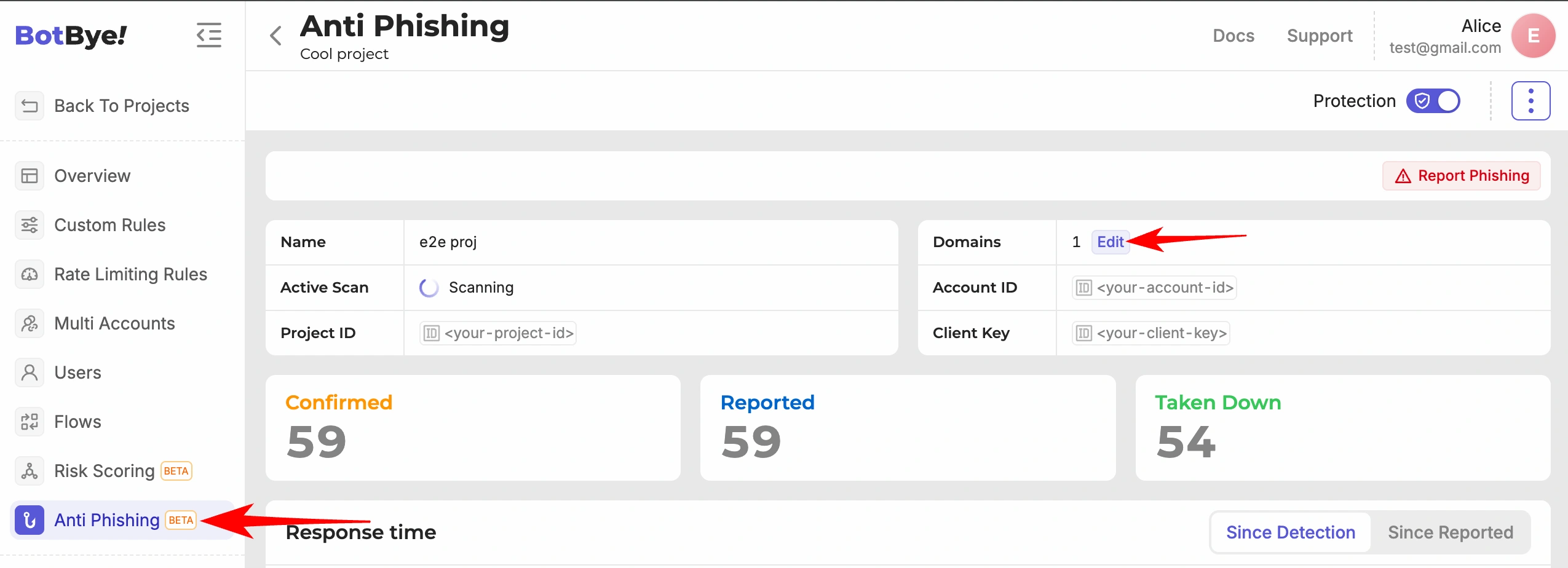Open the Support link
1568x568 pixels.
pos(1320,36)
